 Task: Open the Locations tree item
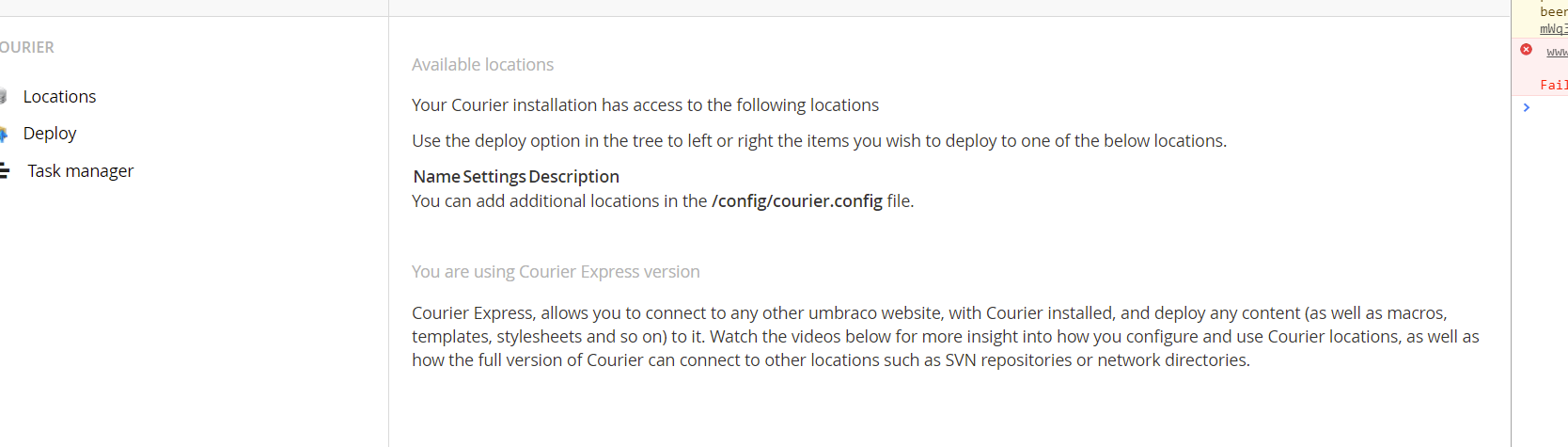(x=59, y=96)
